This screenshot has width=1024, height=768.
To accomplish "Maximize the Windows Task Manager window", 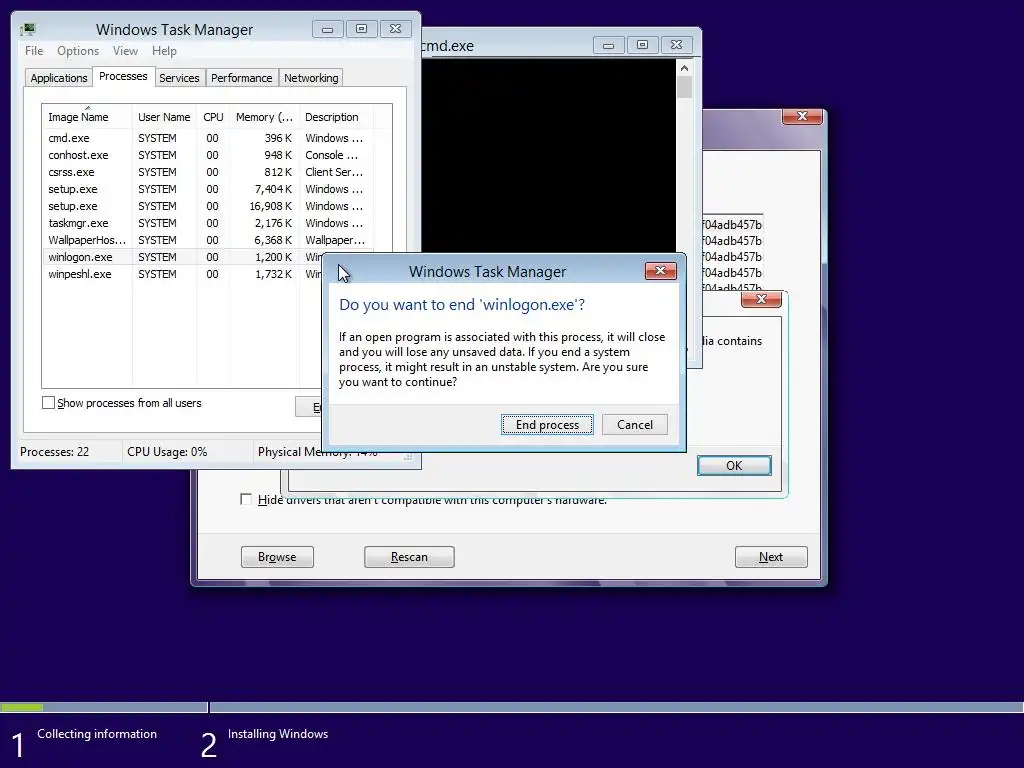I will click(x=361, y=29).
